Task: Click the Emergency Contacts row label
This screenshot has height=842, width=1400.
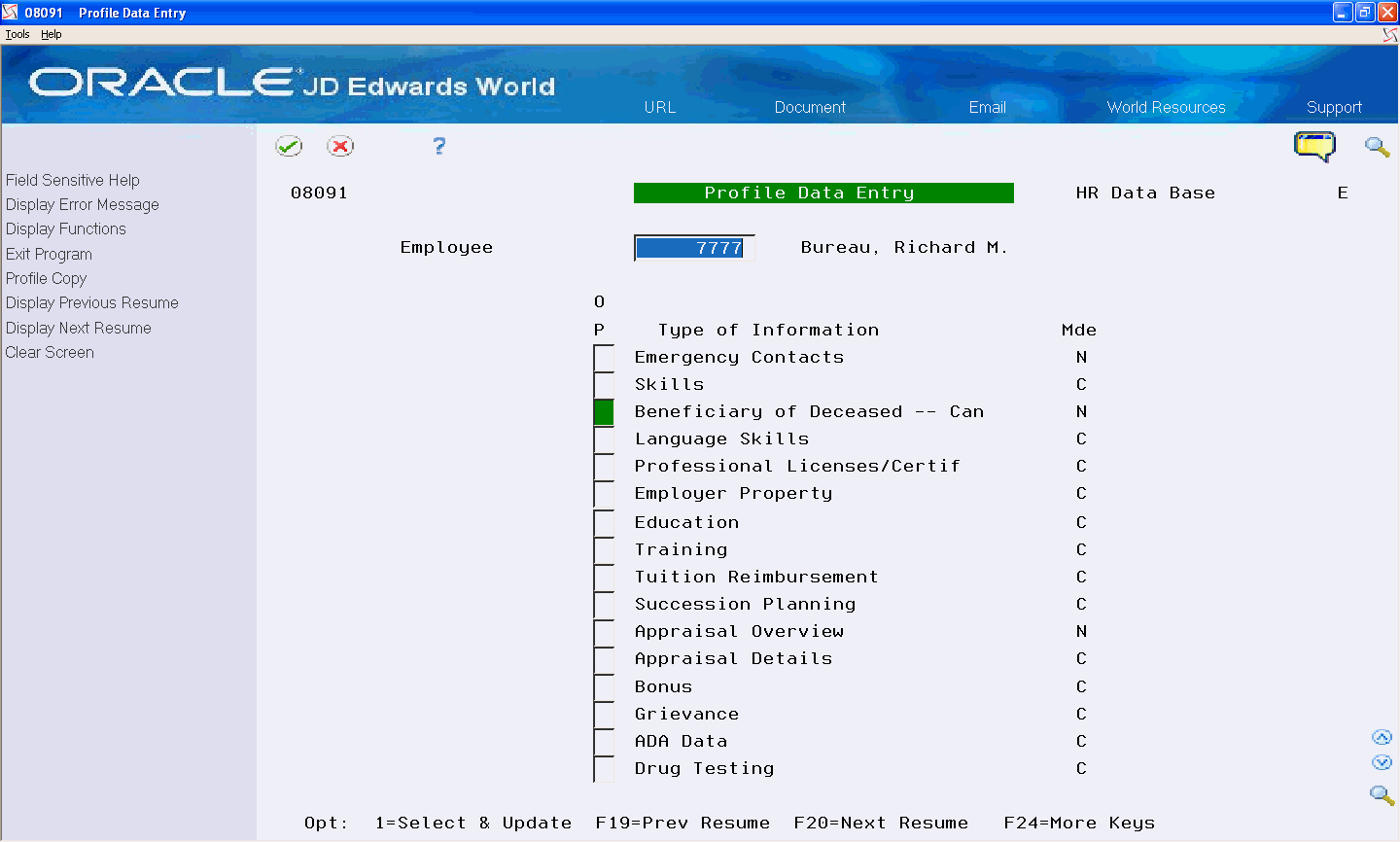Action: 739,358
